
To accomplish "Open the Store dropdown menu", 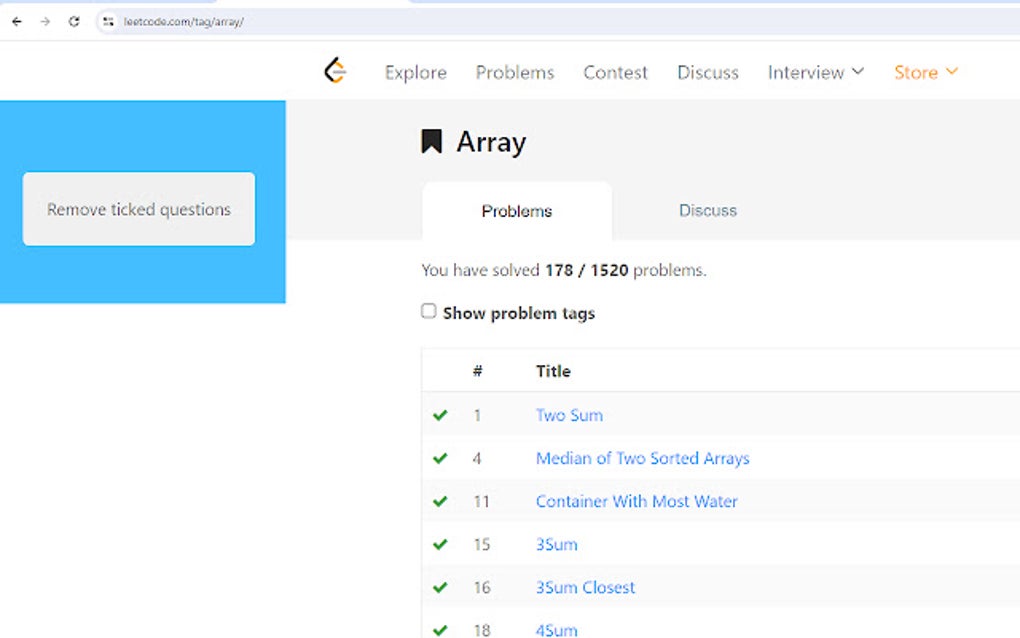I will [925, 72].
